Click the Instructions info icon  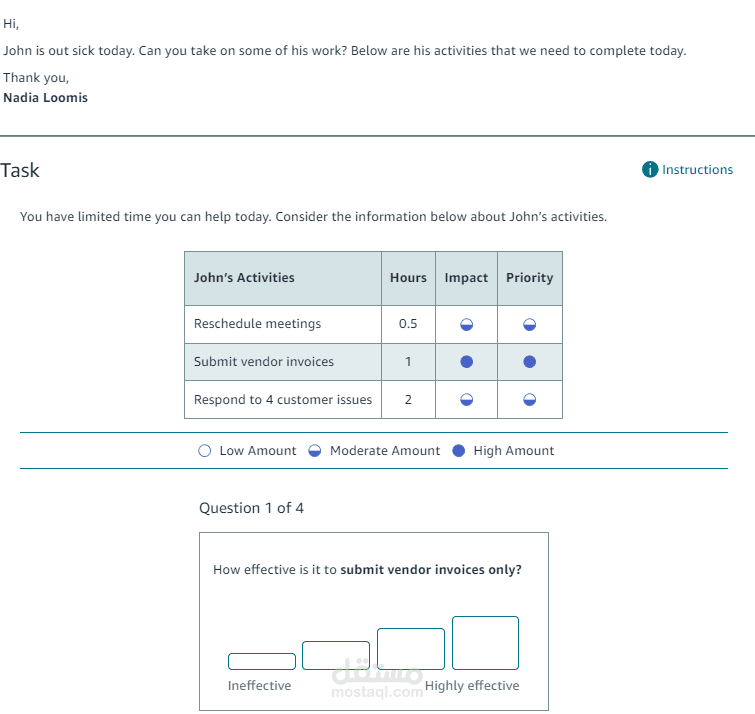coord(650,169)
